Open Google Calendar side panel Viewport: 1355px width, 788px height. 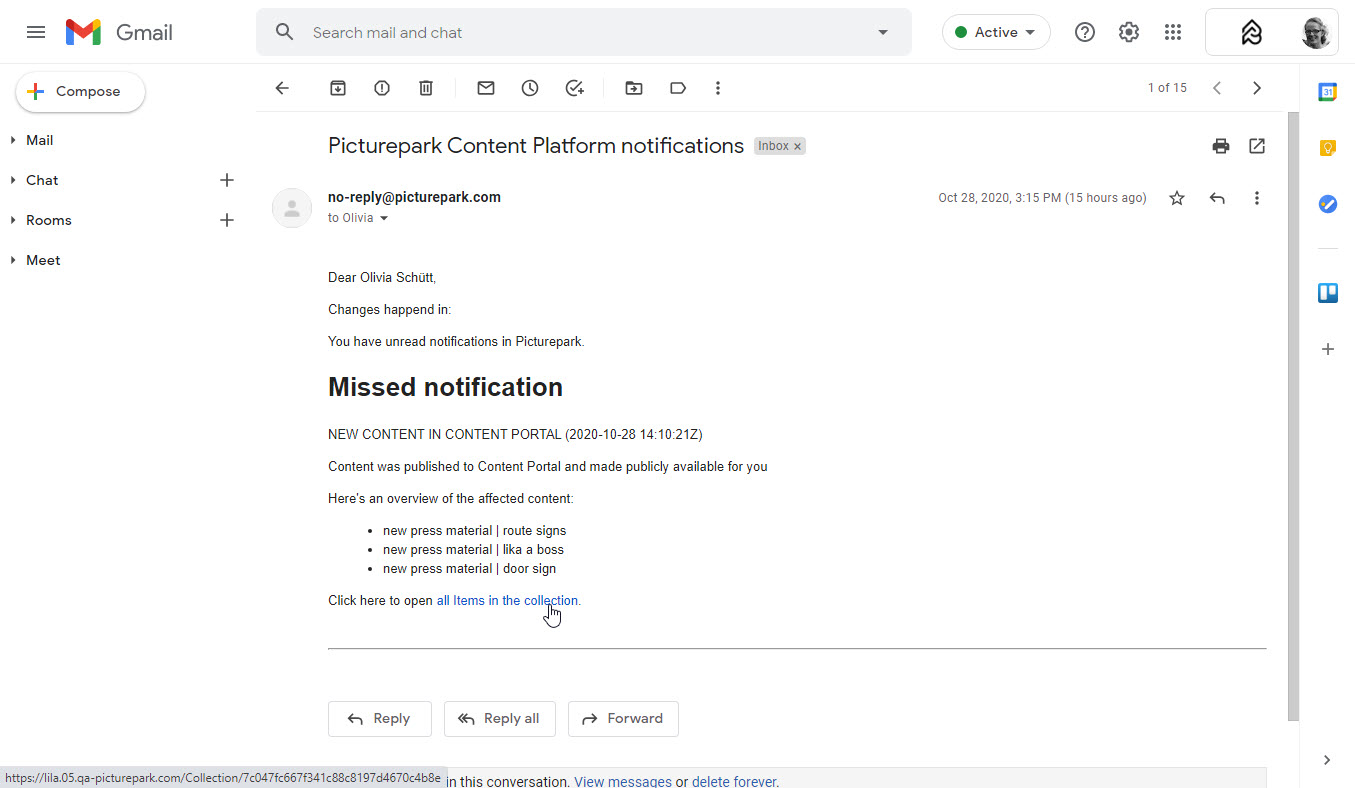(1327, 92)
